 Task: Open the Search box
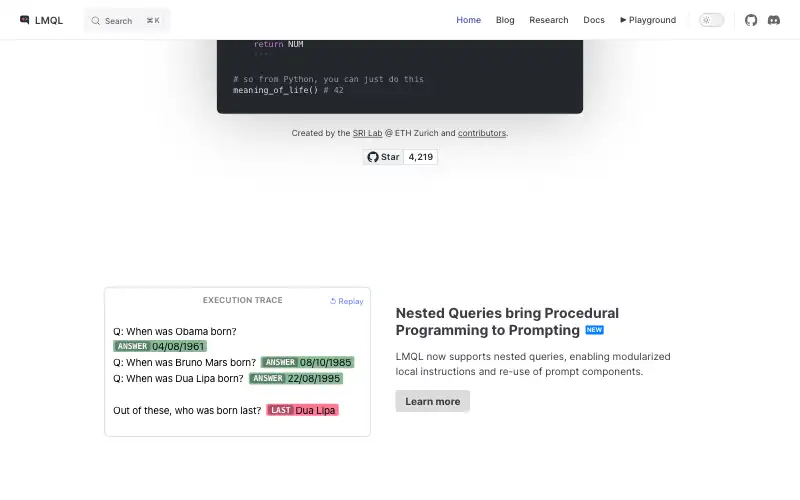pos(127,20)
